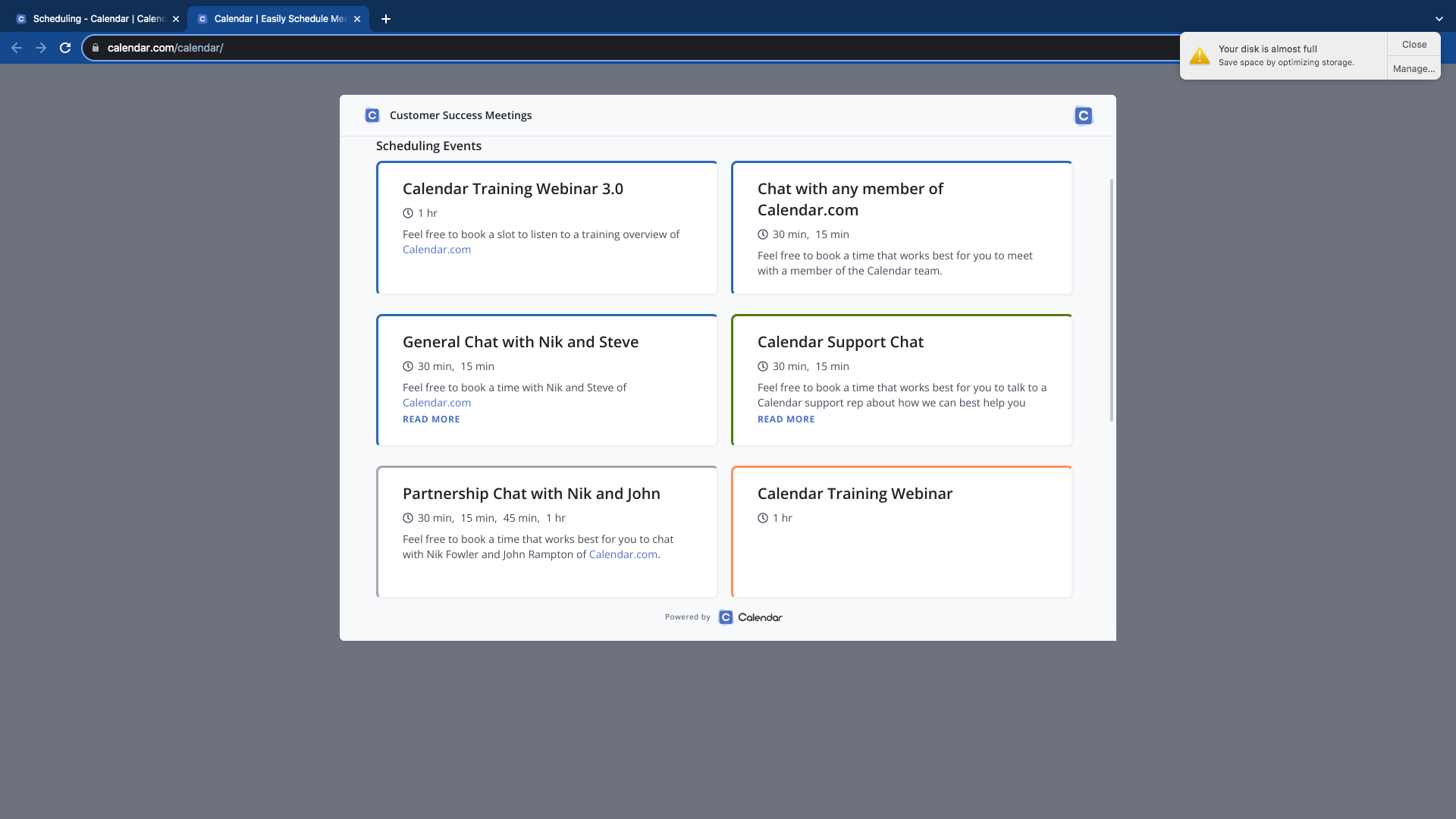Click clock icon on Chat with any member card
The height and width of the screenshot is (819, 1456).
click(x=763, y=234)
